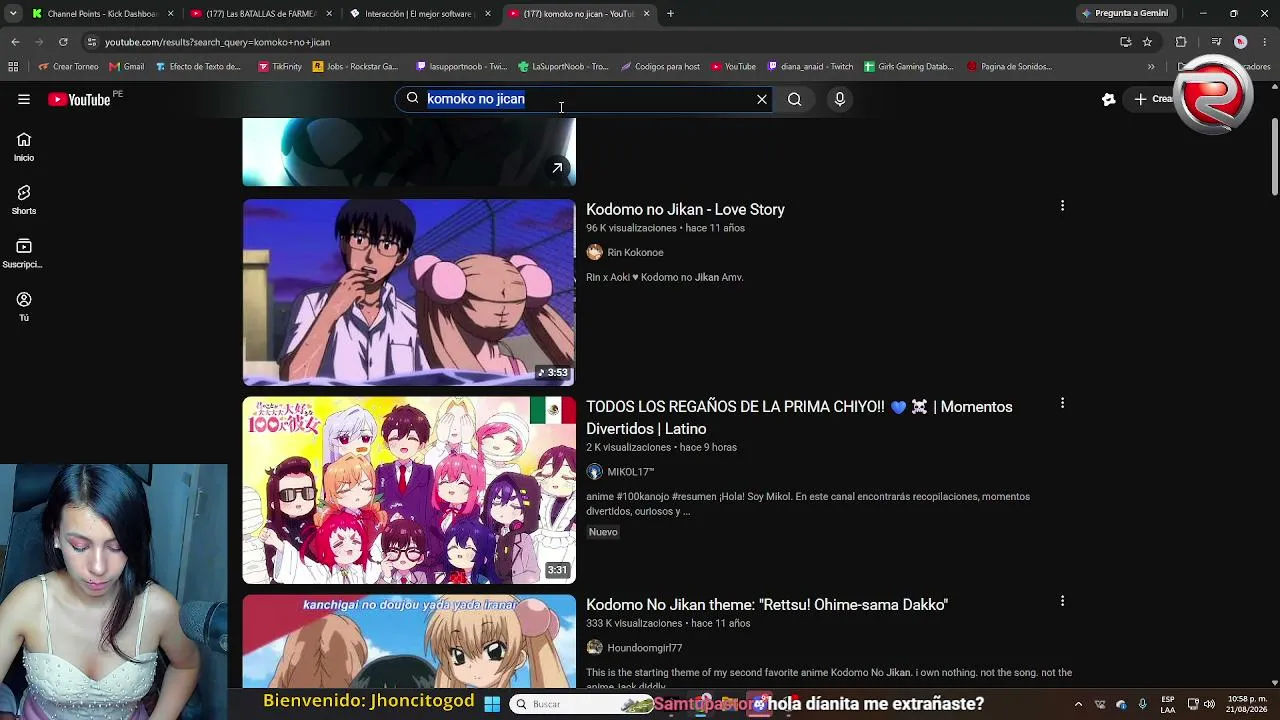Viewport: 1280px width, 720px height.
Task: Play the Kodomo no Jikan - Love Story thumbnail
Action: pyautogui.click(x=409, y=292)
